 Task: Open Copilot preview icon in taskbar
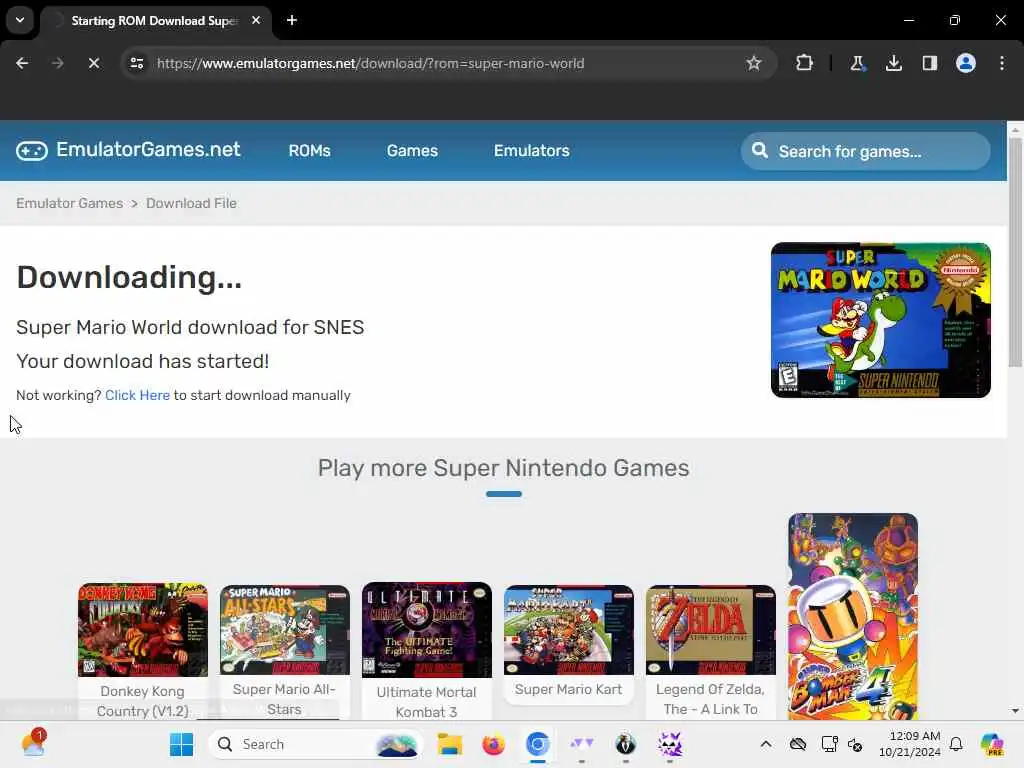(x=992, y=744)
